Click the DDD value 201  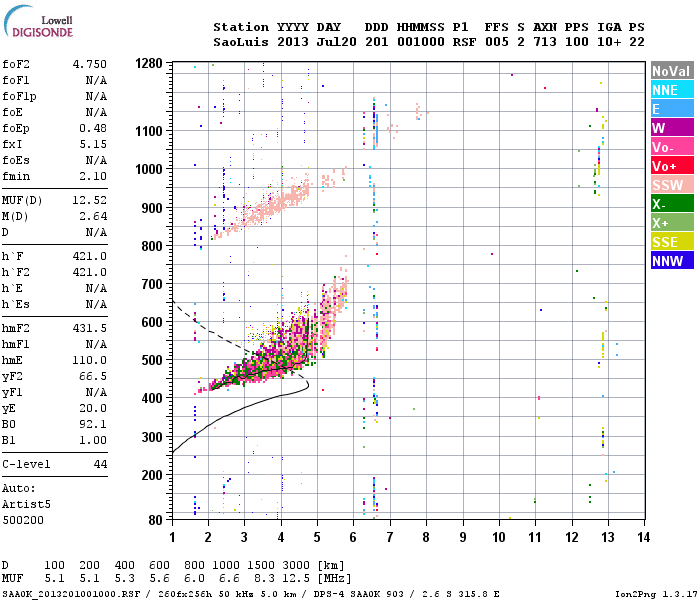point(377,42)
